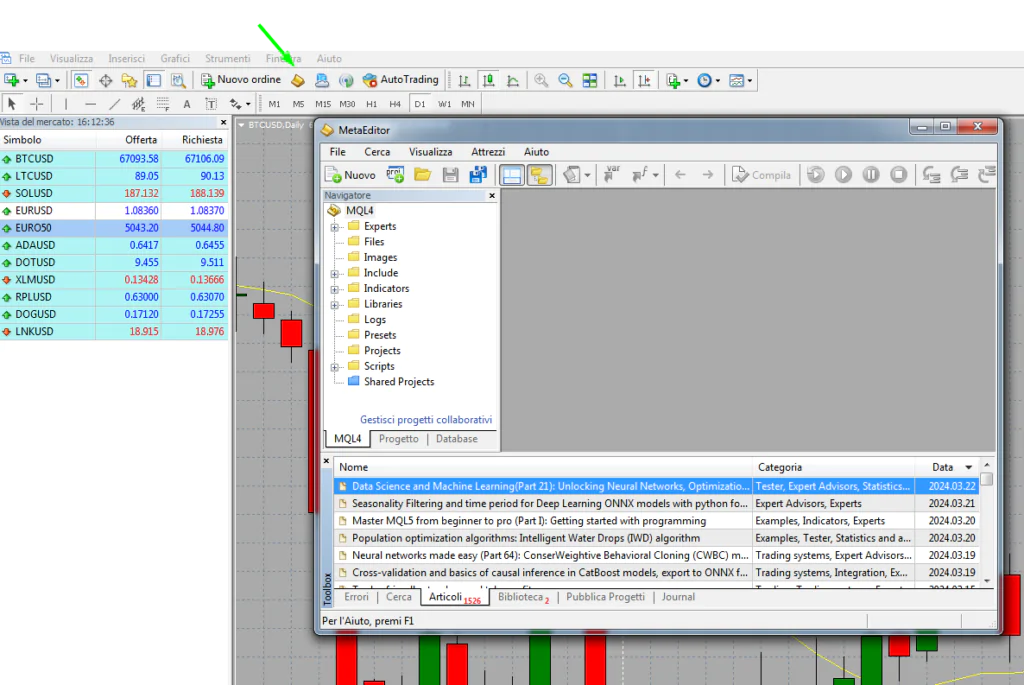Screen dimensions: 1024x685
Task: Open MetaEditor from the MetaTrader toolbar icon
Action: [x=298, y=80]
